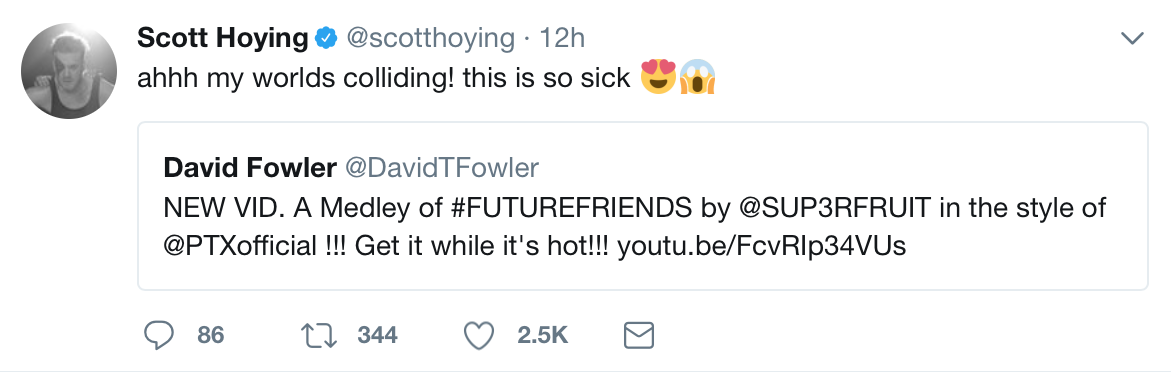Open the #FUTUREFRIENDS hashtag
The width and height of the screenshot is (1171, 372).
coord(572,208)
